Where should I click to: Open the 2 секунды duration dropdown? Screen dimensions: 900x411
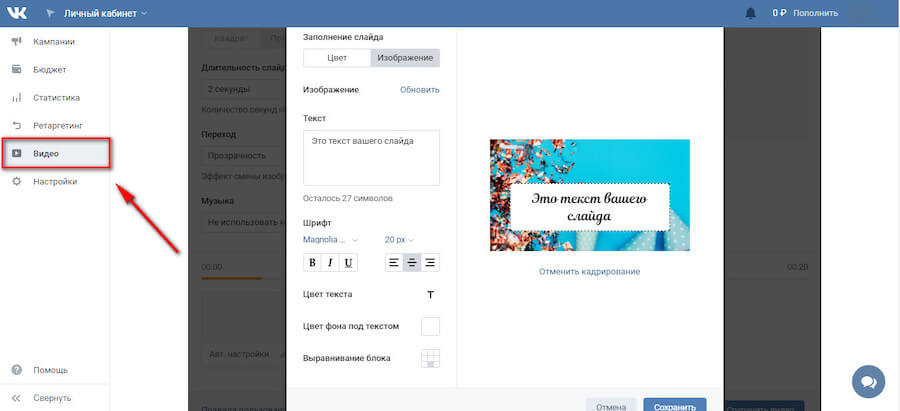point(244,90)
